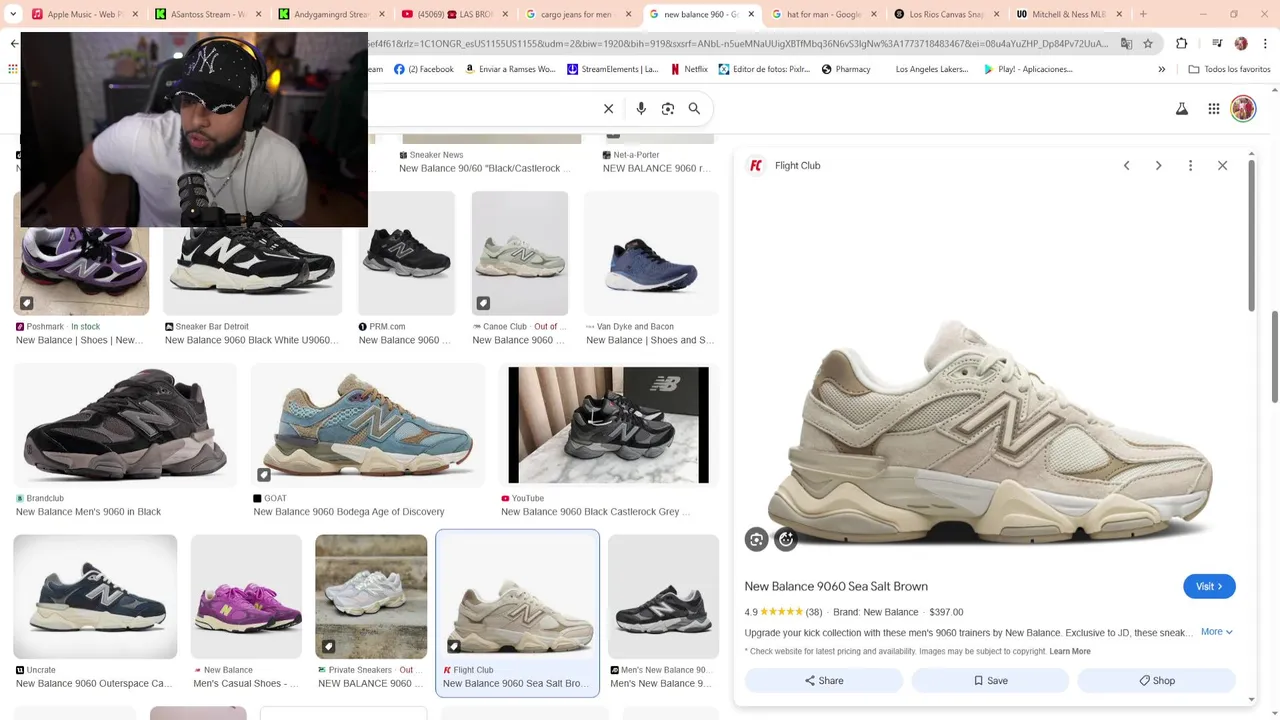The image size is (1280, 720).
Task: Go to previous image in preview panel
Action: click(1126, 166)
